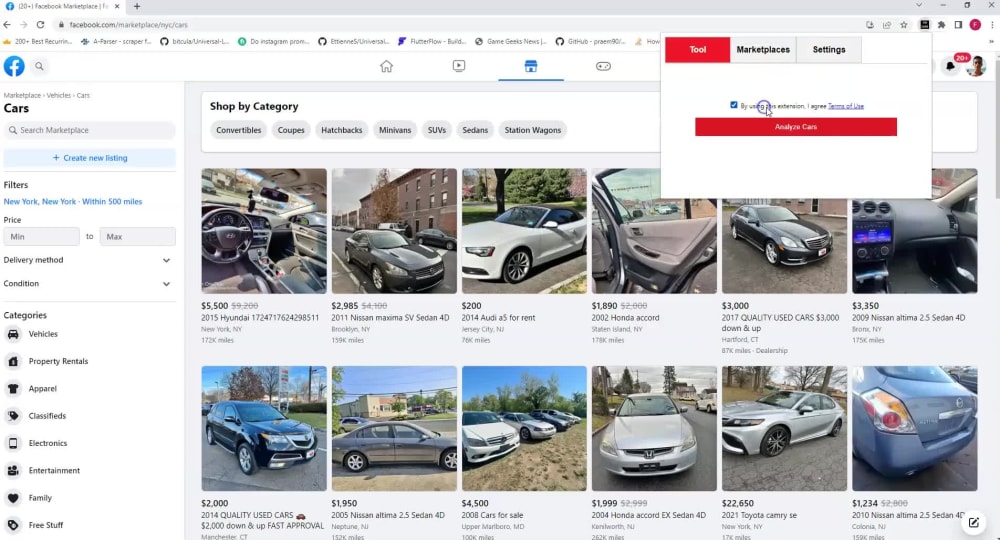This screenshot has height=540, width=1000.
Task: Go back in browser history
Action: pos(7,25)
